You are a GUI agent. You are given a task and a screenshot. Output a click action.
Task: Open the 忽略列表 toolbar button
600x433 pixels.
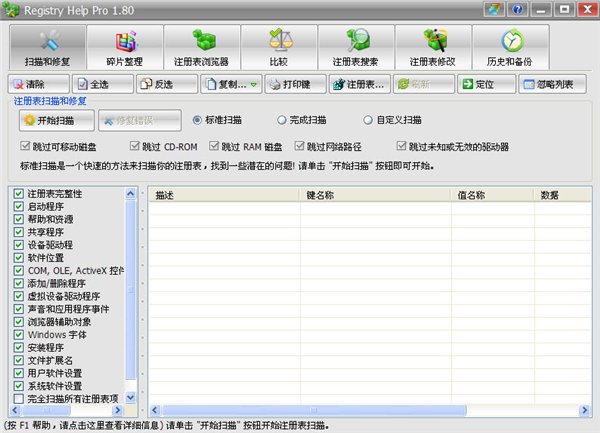(x=552, y=84)
